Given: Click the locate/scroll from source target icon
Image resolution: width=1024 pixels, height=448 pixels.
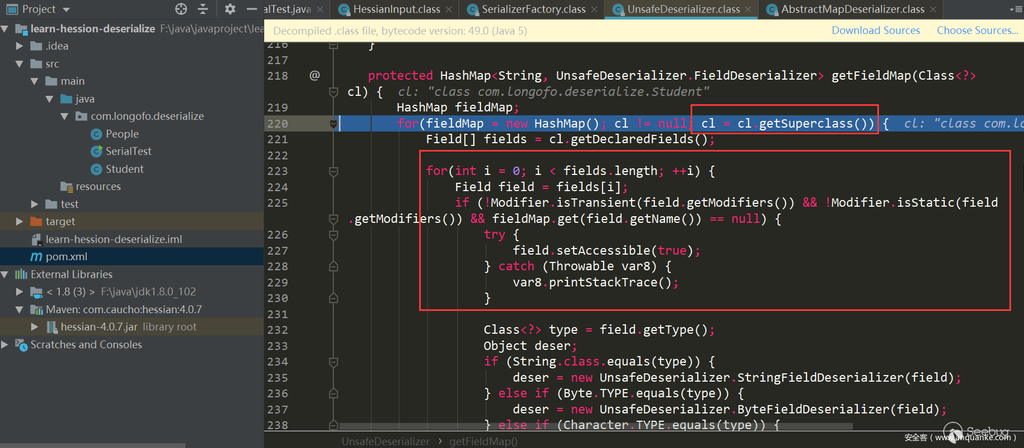Looking at the screenshot, I should (179, 9).
